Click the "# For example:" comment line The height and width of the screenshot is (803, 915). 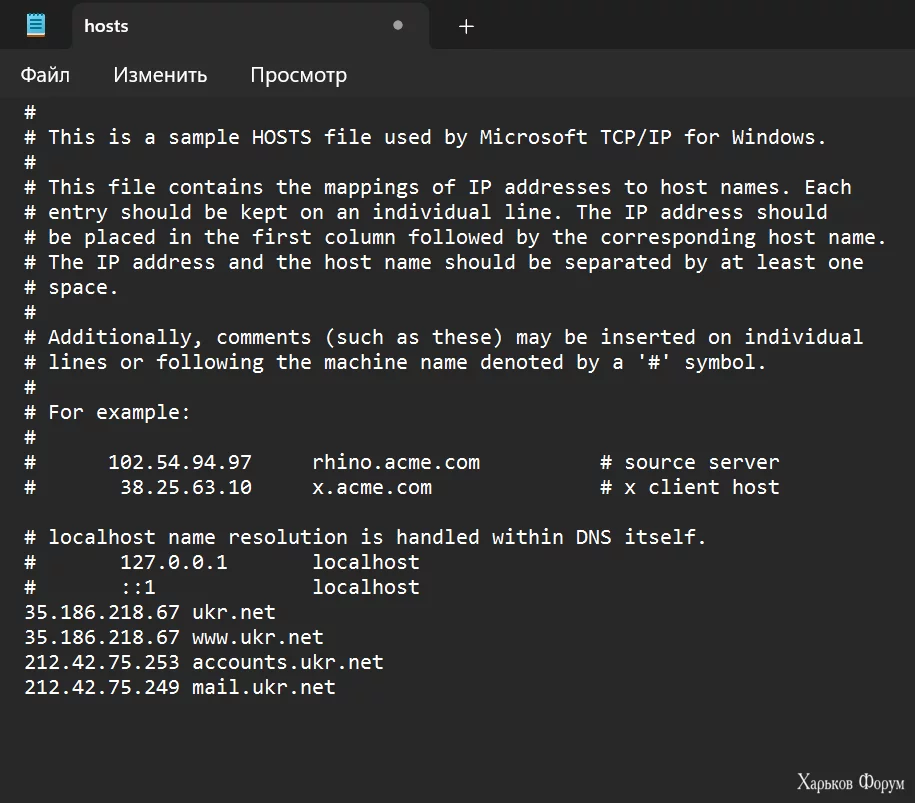coord(107,412)
